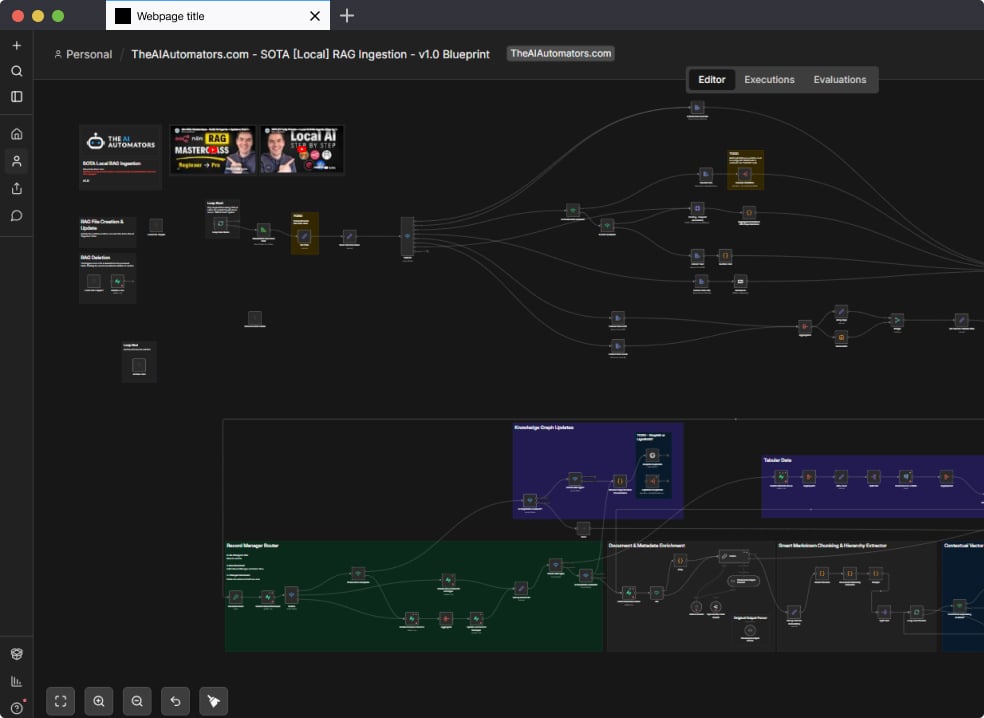984x718 pixels.
Task: Tidy up the workflow with broom button
Action: tap(214, 702)
